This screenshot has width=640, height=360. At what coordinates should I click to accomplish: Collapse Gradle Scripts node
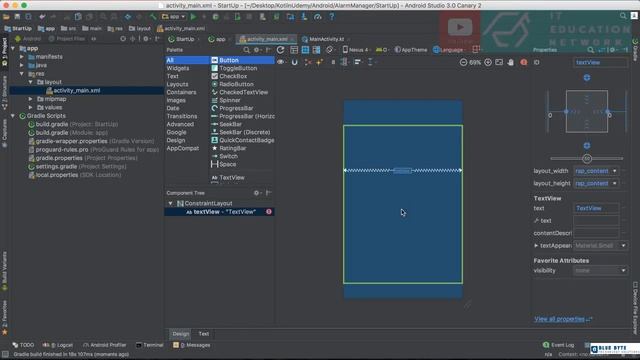tap(13, 116)
